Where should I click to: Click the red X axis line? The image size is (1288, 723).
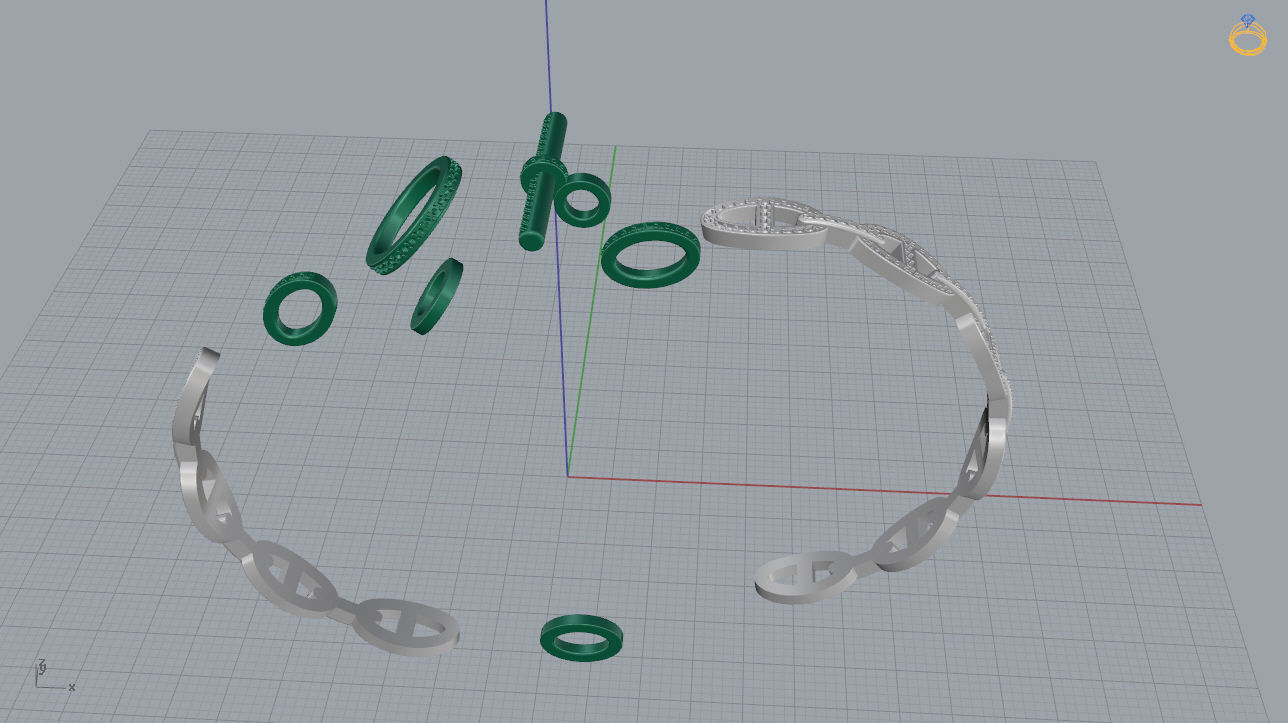(x=884, y=490)
